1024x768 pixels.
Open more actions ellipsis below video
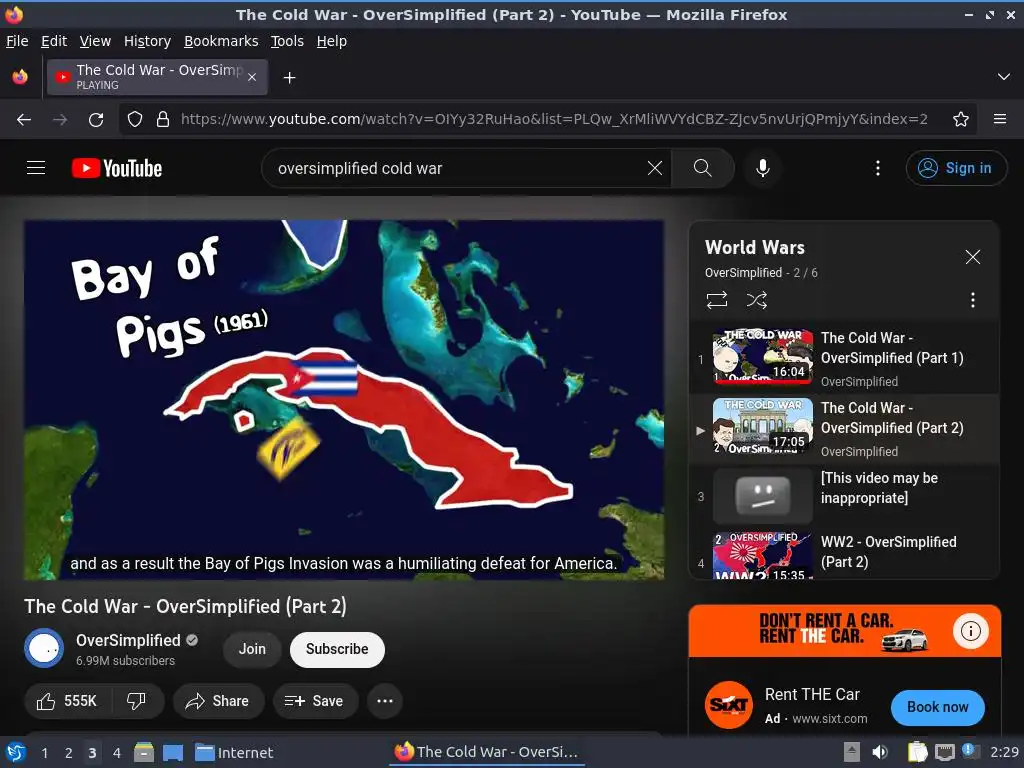(x=385, y=701)
